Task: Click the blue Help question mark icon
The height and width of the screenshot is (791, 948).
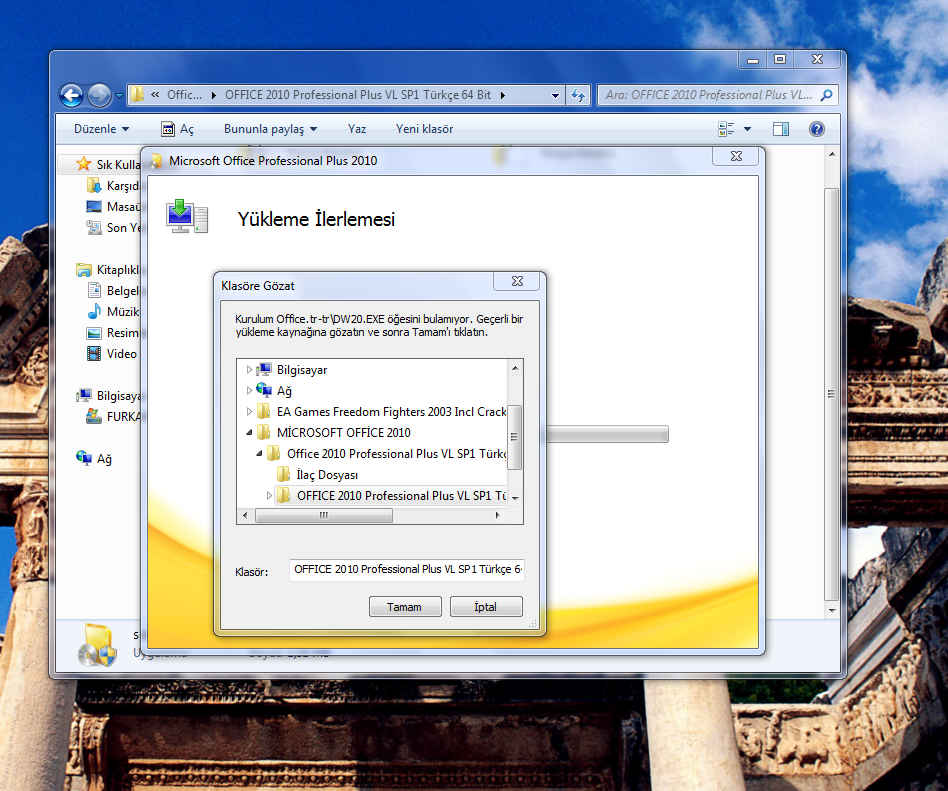Action: 816,129
